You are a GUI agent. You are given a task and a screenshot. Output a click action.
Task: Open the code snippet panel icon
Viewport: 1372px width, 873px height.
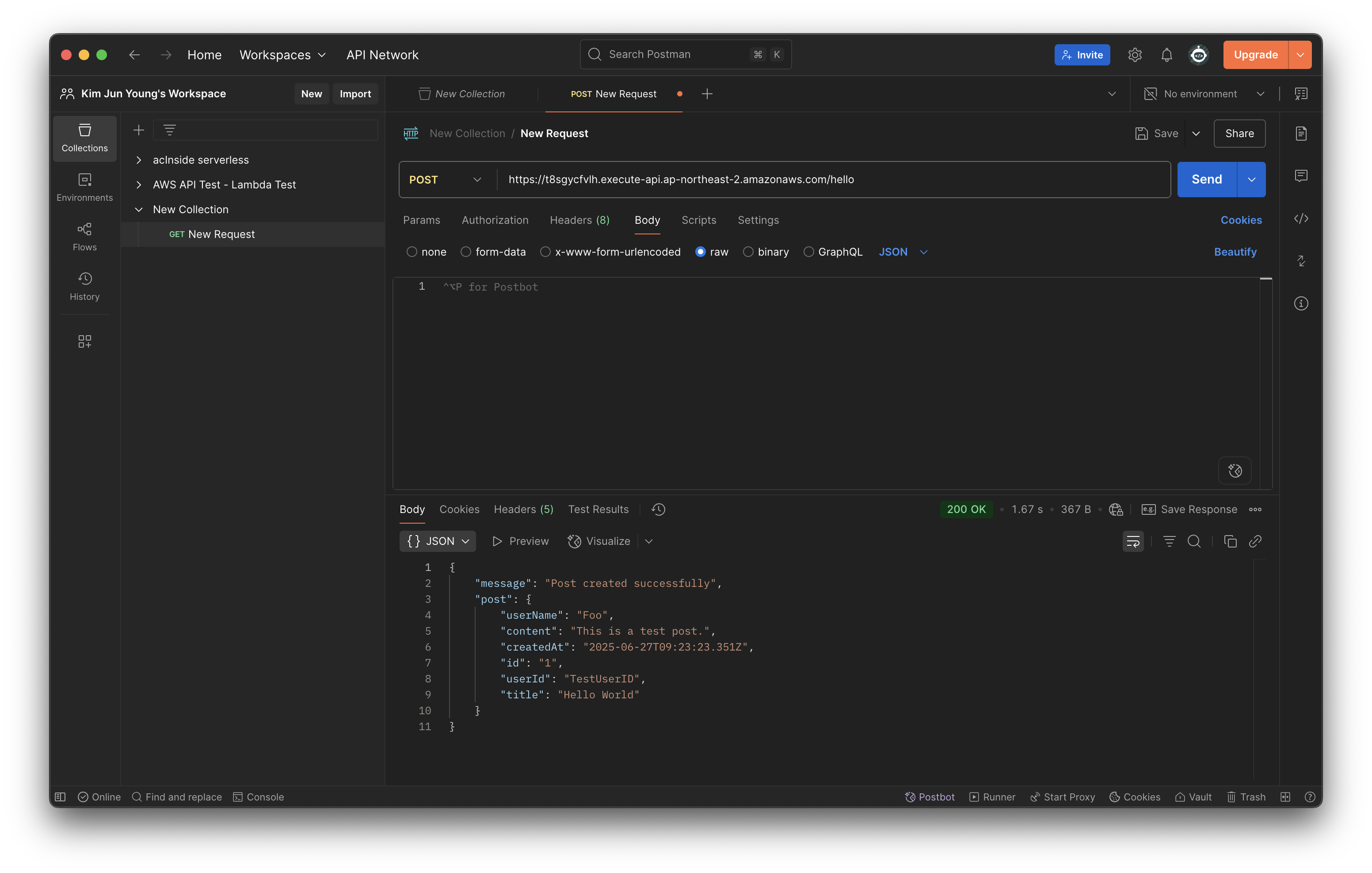(x=1301, y=219)
